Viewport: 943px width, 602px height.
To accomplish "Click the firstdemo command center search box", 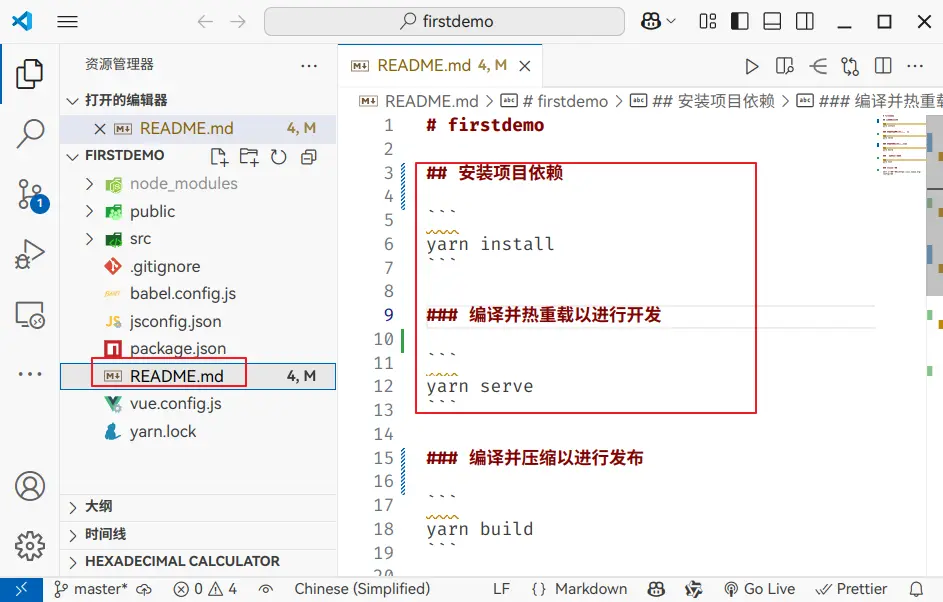I will point(444,22).
